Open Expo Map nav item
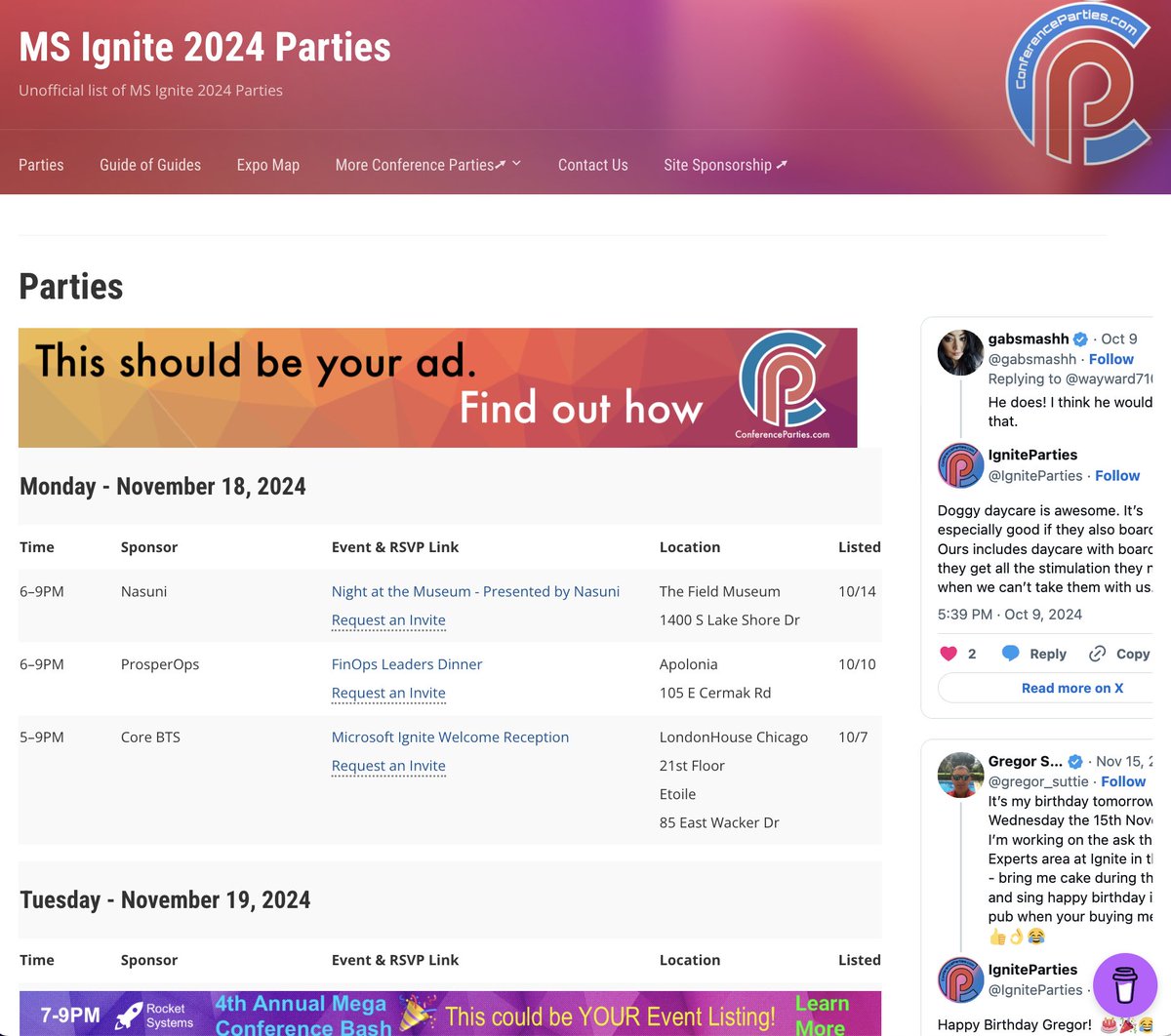 268,165
